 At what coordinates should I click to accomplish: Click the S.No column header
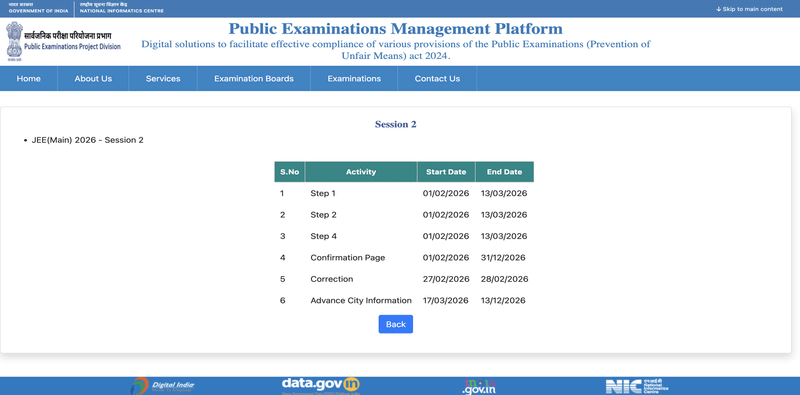tap(289, 172)
